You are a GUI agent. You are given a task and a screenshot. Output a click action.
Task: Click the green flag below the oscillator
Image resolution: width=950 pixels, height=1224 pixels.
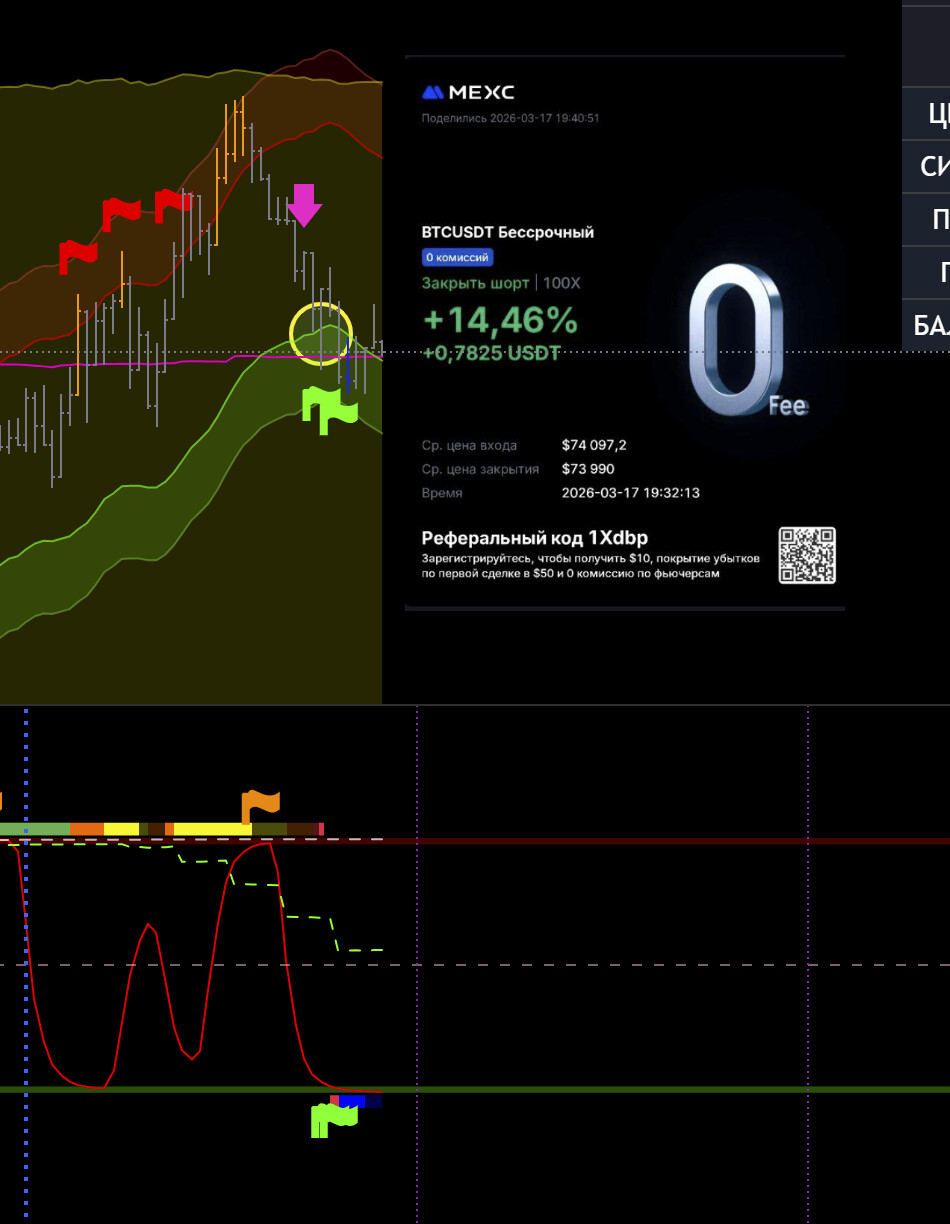click(332, 1118)
